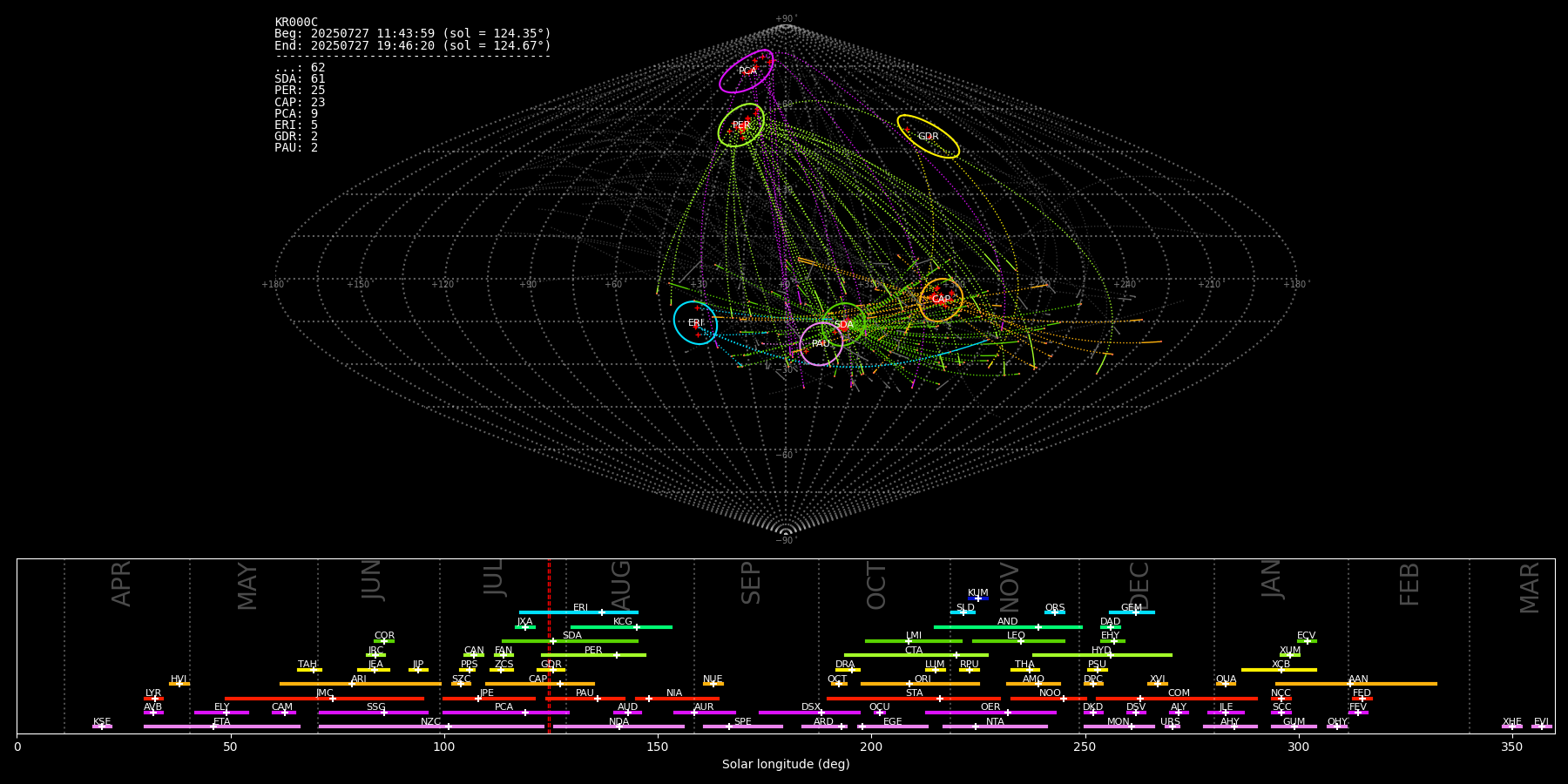Select the 'GDR: 2' count in the legend
The height and width of the screenshot is (784, 1568).
pos(296,137)
